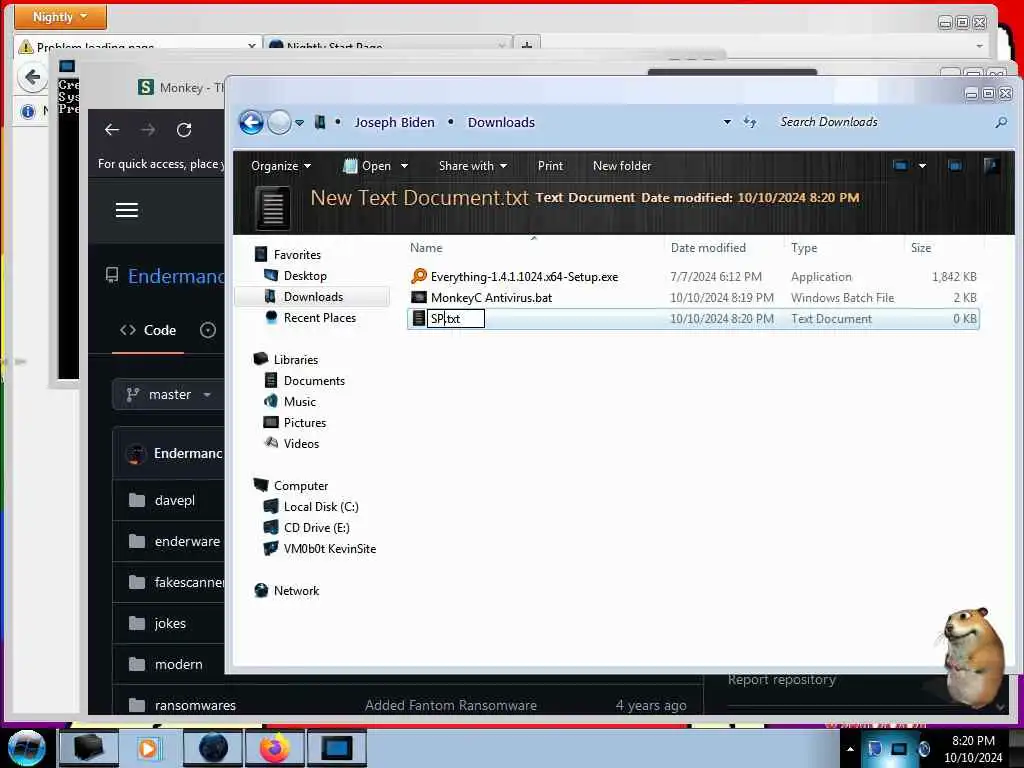
Task: Open the Share with menu
Action: click(473, 166)
